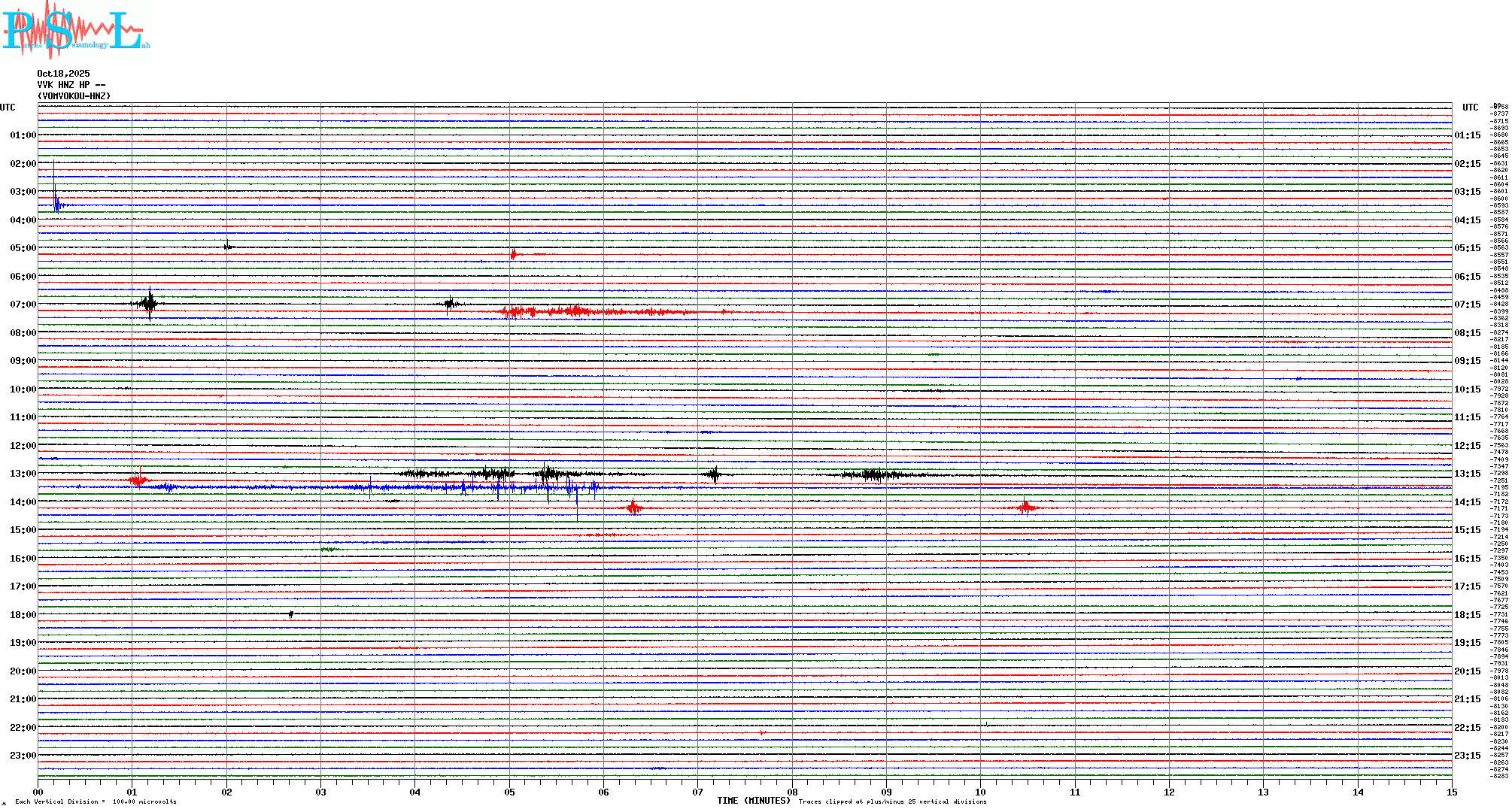The height and width of the screenshot is (812, 1512).
Task: Click the 07:15 time label on right
Action: pyautogui.click(x=1467, y=304)
